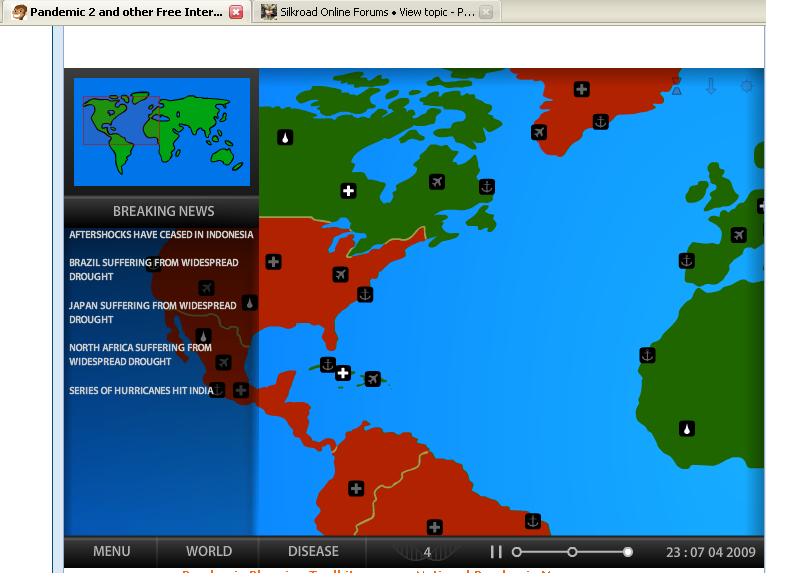This screenshot has width=795, height=586.
Task: Set game speed to slowest point
Action: 517,552
